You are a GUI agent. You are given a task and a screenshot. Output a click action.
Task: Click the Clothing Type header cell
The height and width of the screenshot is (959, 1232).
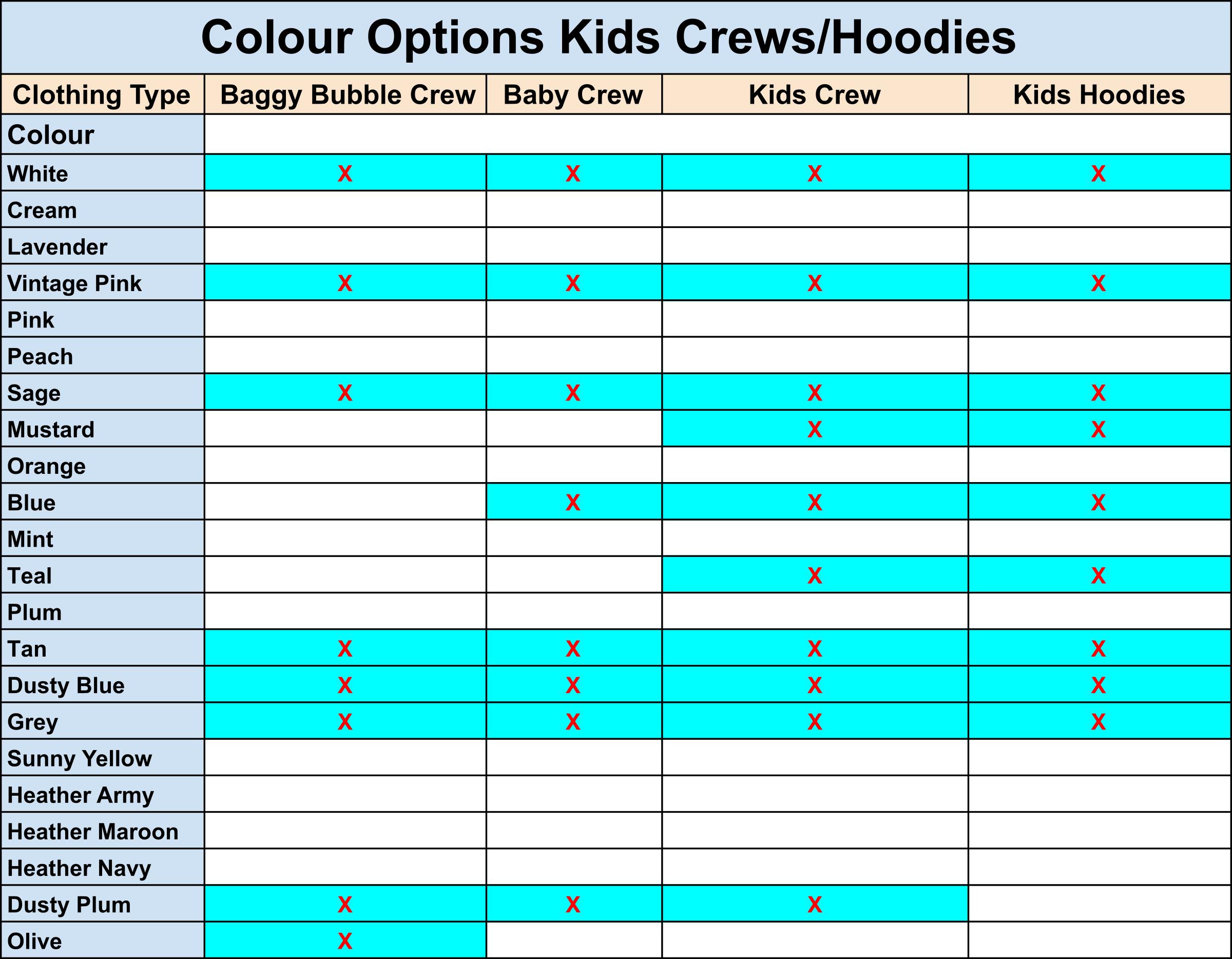coord(102,94)
